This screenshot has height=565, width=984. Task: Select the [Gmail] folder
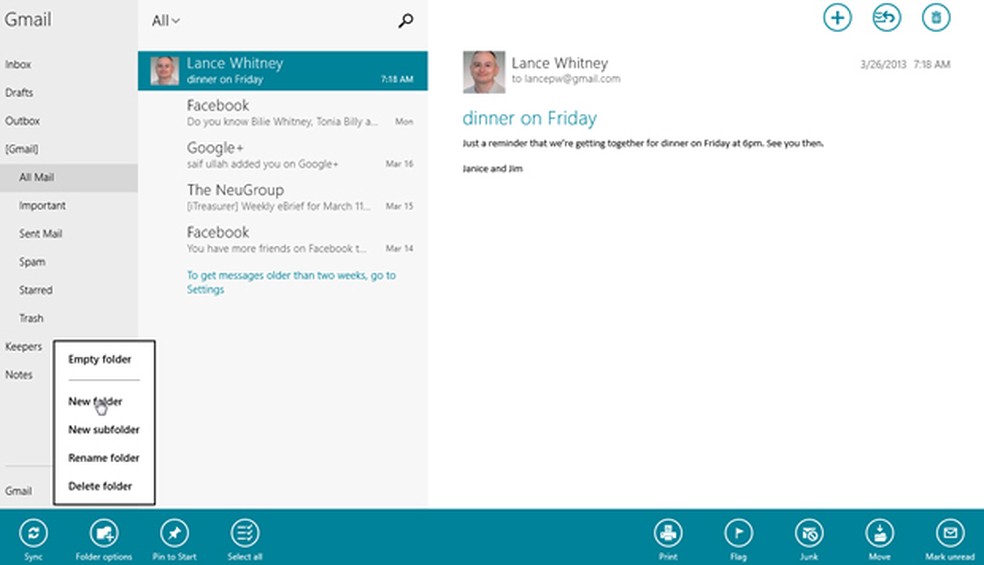click(x=22, y=149)
